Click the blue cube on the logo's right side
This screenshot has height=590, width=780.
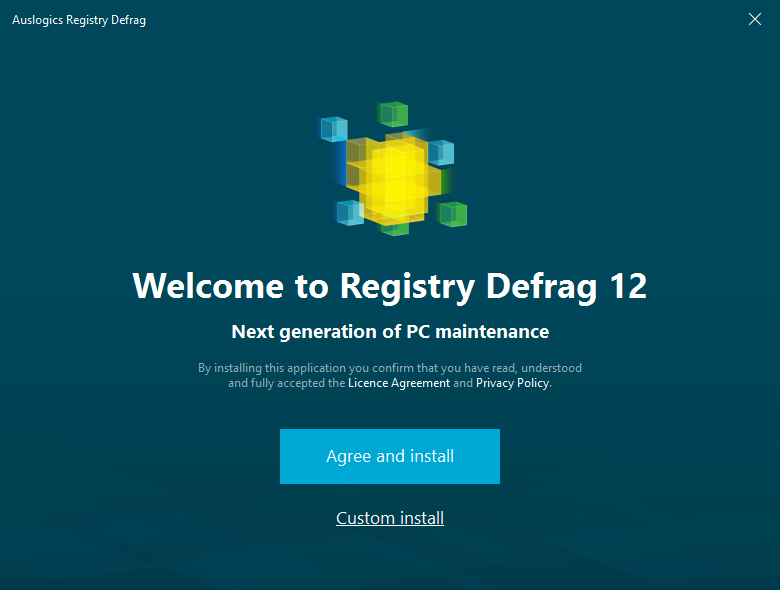(x=441, y=152)
